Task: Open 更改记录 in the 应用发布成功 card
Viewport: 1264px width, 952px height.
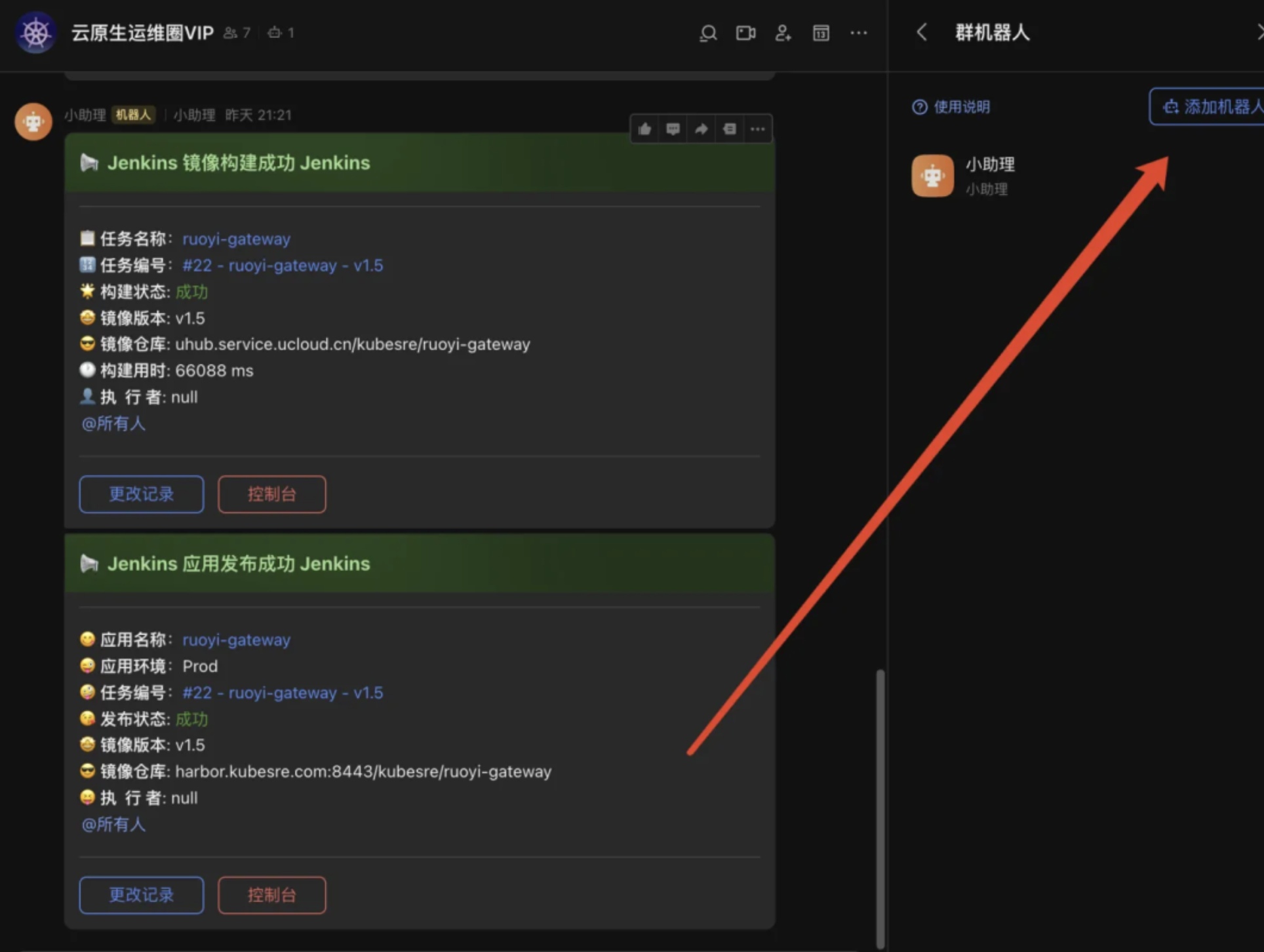Action: 142,895
